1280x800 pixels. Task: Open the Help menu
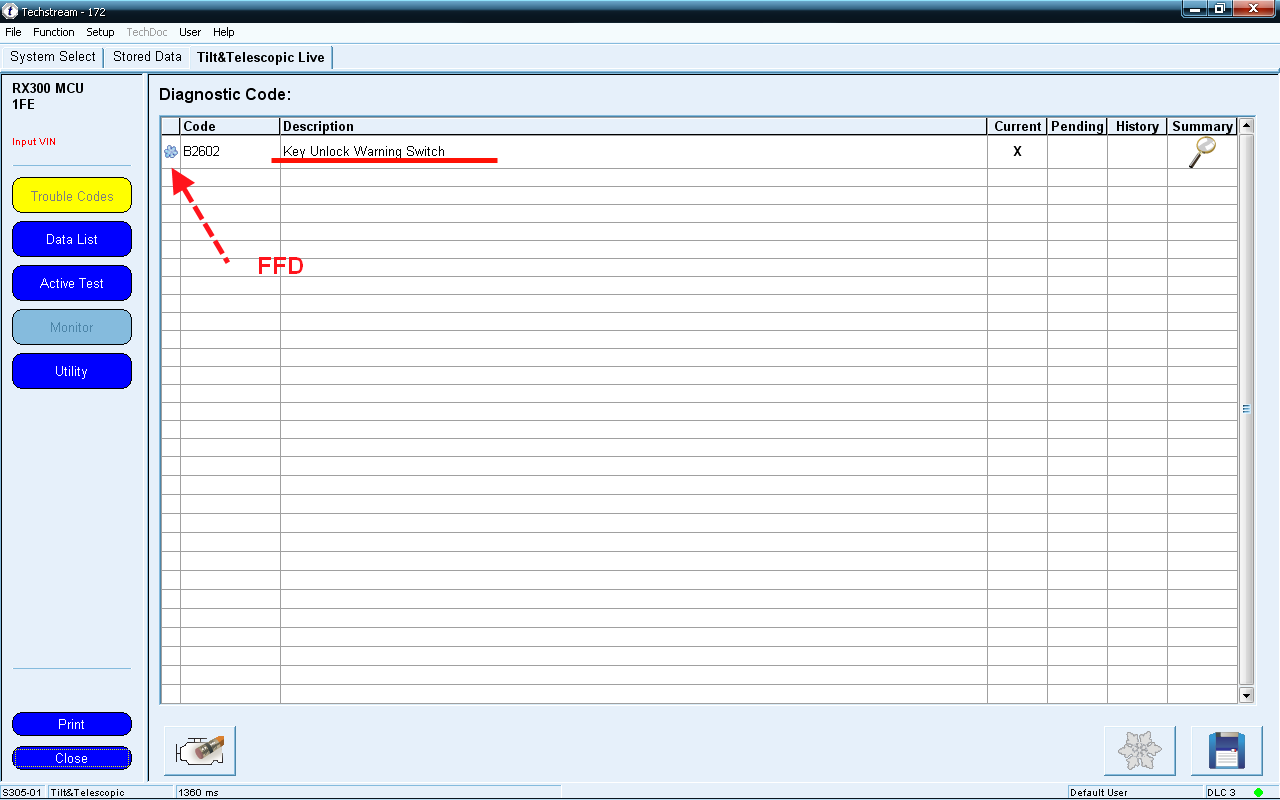(224, 32)
